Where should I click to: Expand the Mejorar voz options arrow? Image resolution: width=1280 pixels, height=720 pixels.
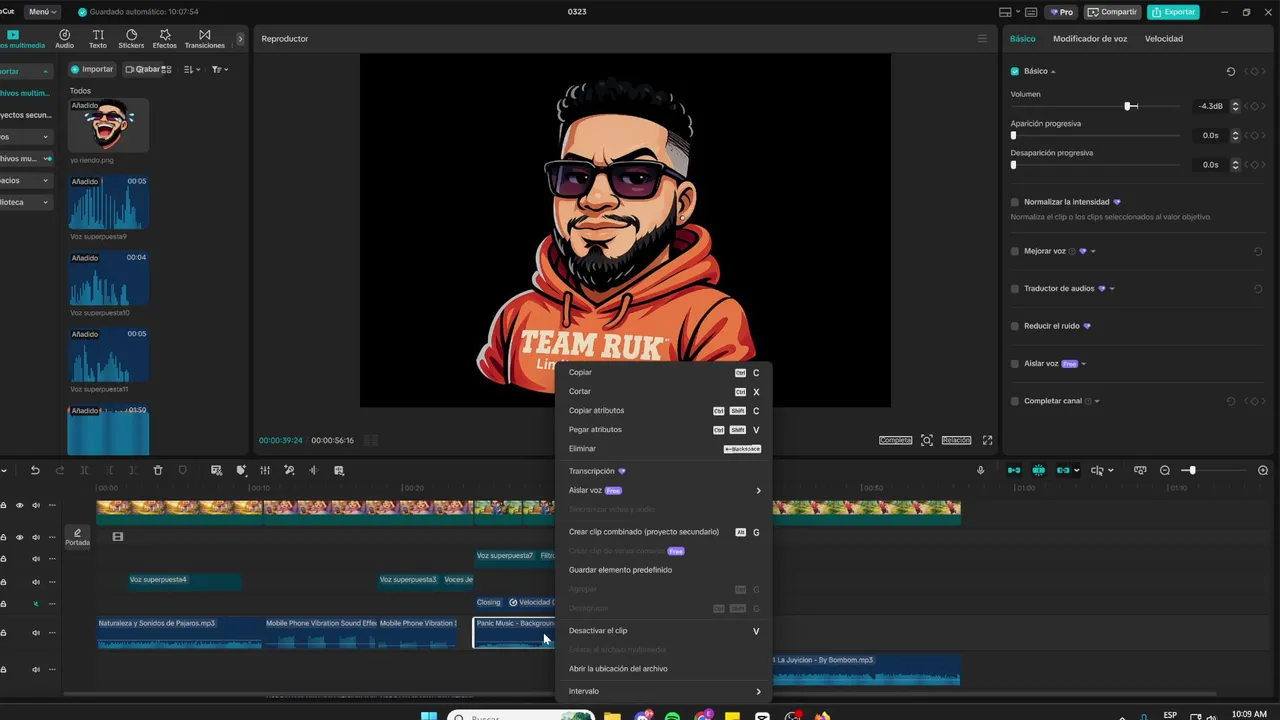tap(1093, 251)
